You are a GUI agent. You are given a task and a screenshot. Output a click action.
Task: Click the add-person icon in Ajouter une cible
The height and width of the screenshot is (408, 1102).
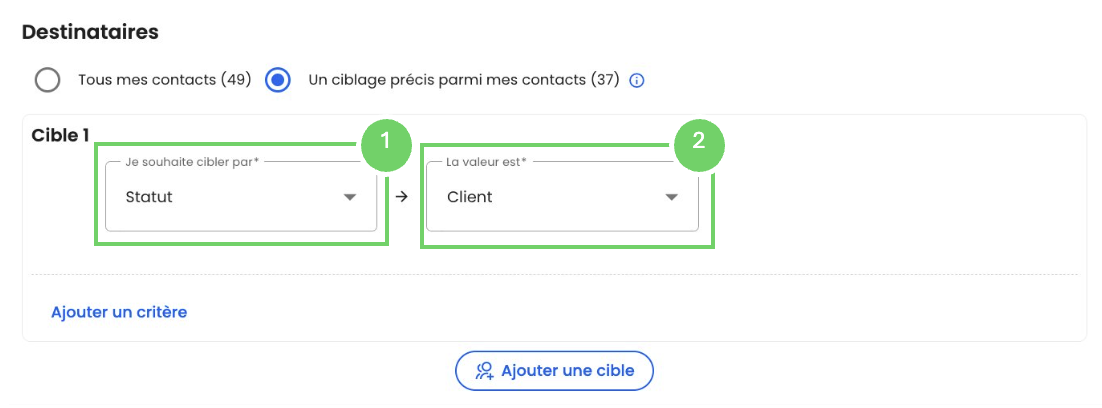point(485,371)
